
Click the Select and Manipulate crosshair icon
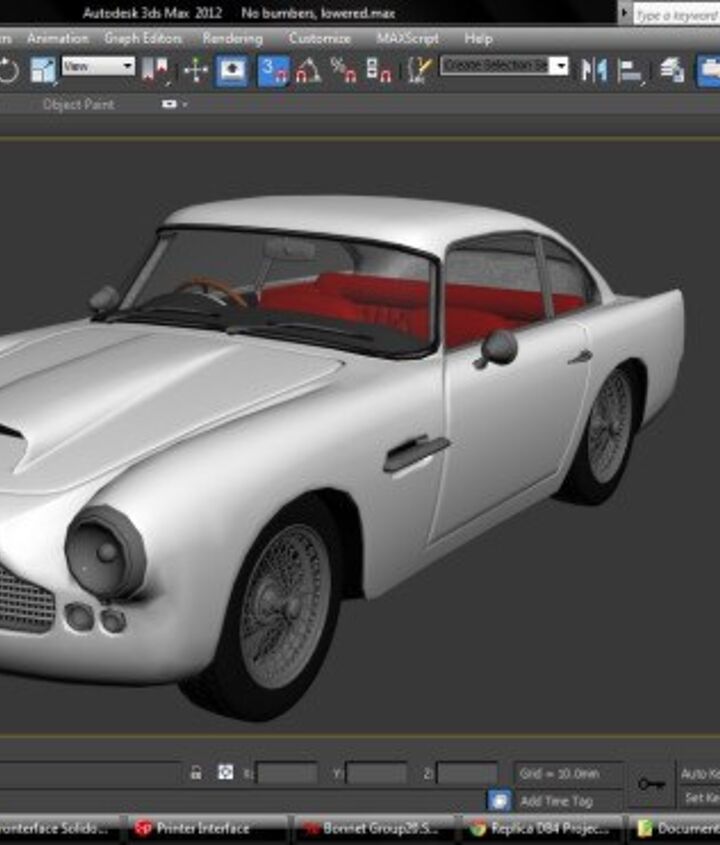click(x=195, y=70)
